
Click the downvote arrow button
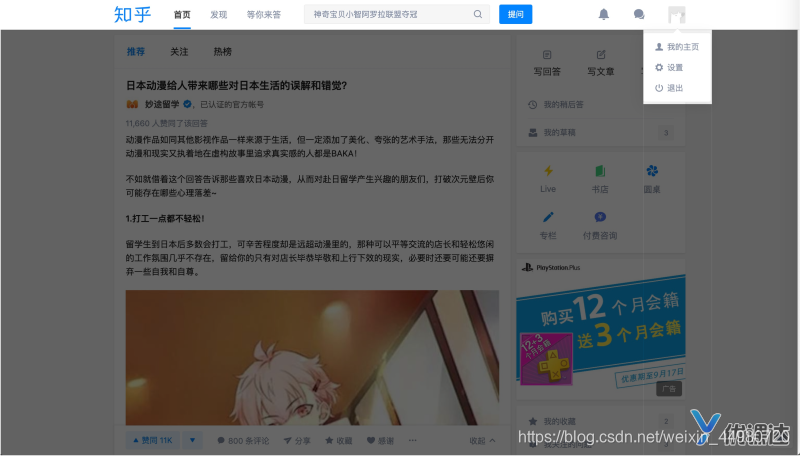192,440
